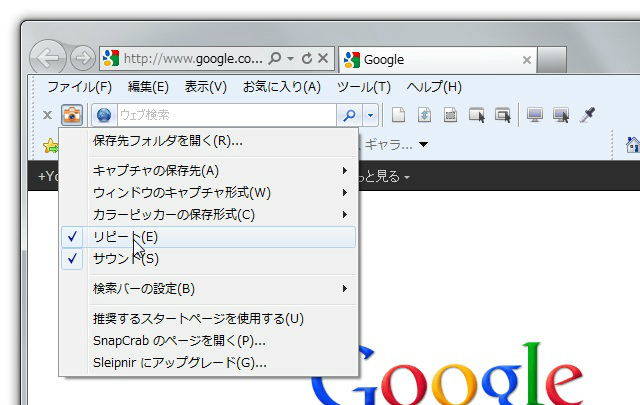Click the favorites star icon
640x405 pixels.
tap(51, 145)
